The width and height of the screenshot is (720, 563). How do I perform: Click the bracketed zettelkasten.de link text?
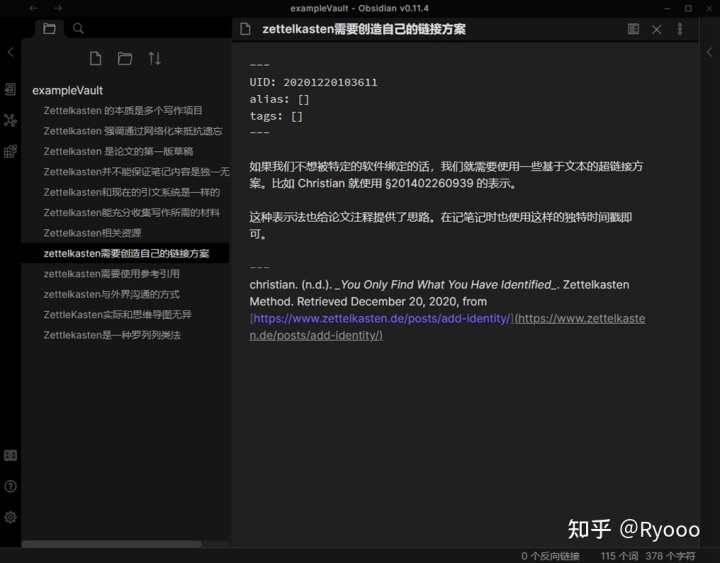382,318
